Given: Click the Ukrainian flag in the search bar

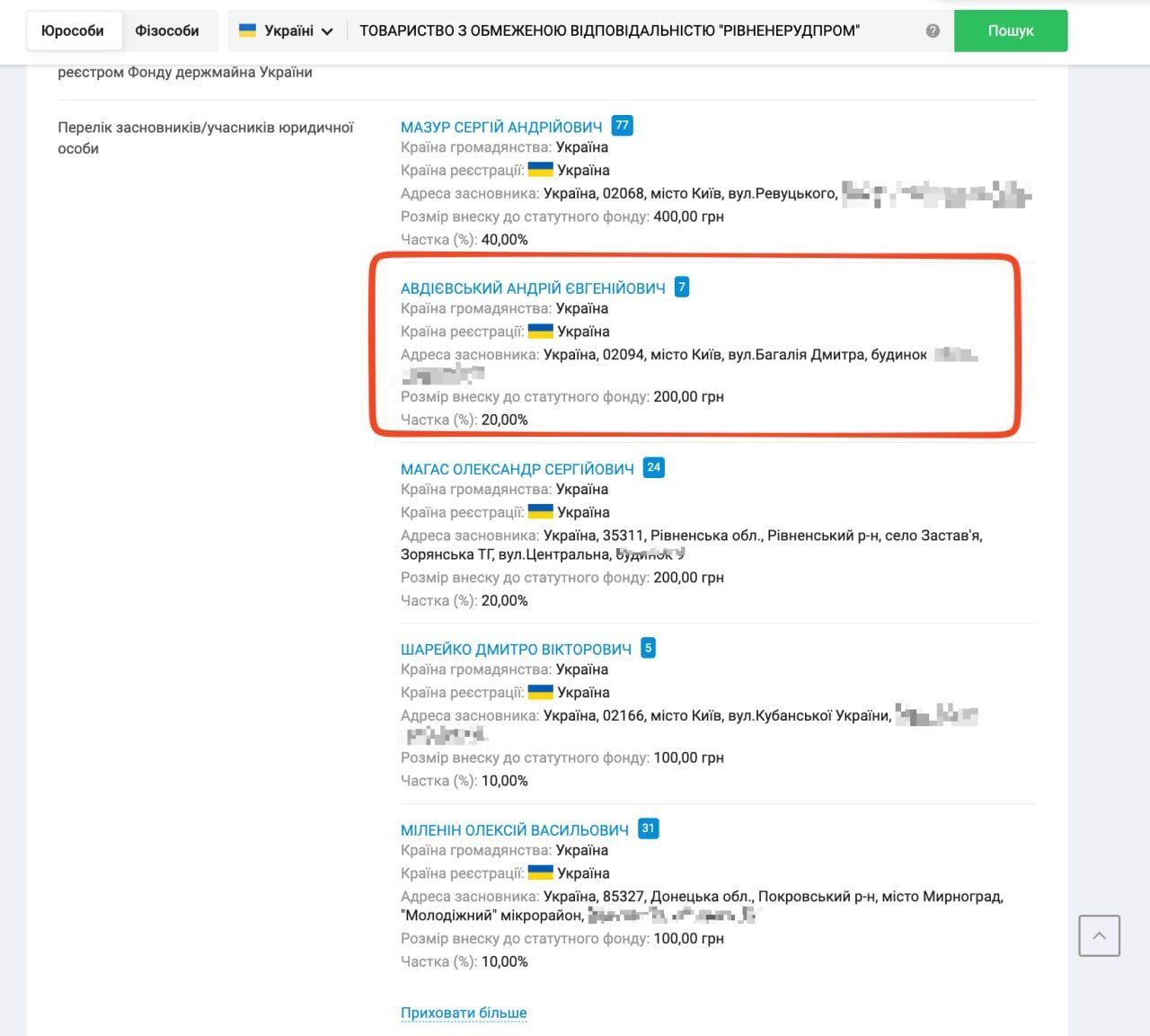Looking at the screenshot, I should coord(247,31).
